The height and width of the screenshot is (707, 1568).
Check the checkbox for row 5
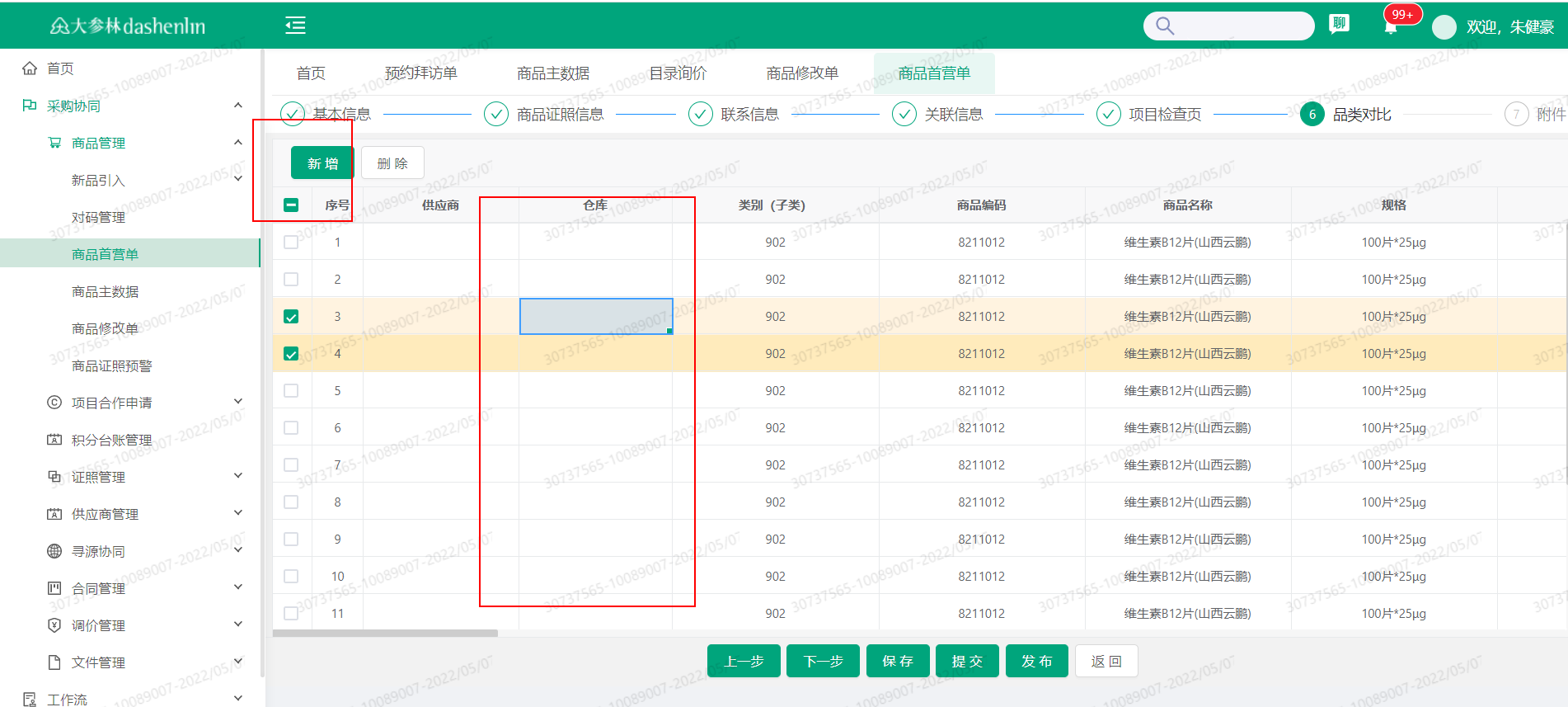[291, 390]
